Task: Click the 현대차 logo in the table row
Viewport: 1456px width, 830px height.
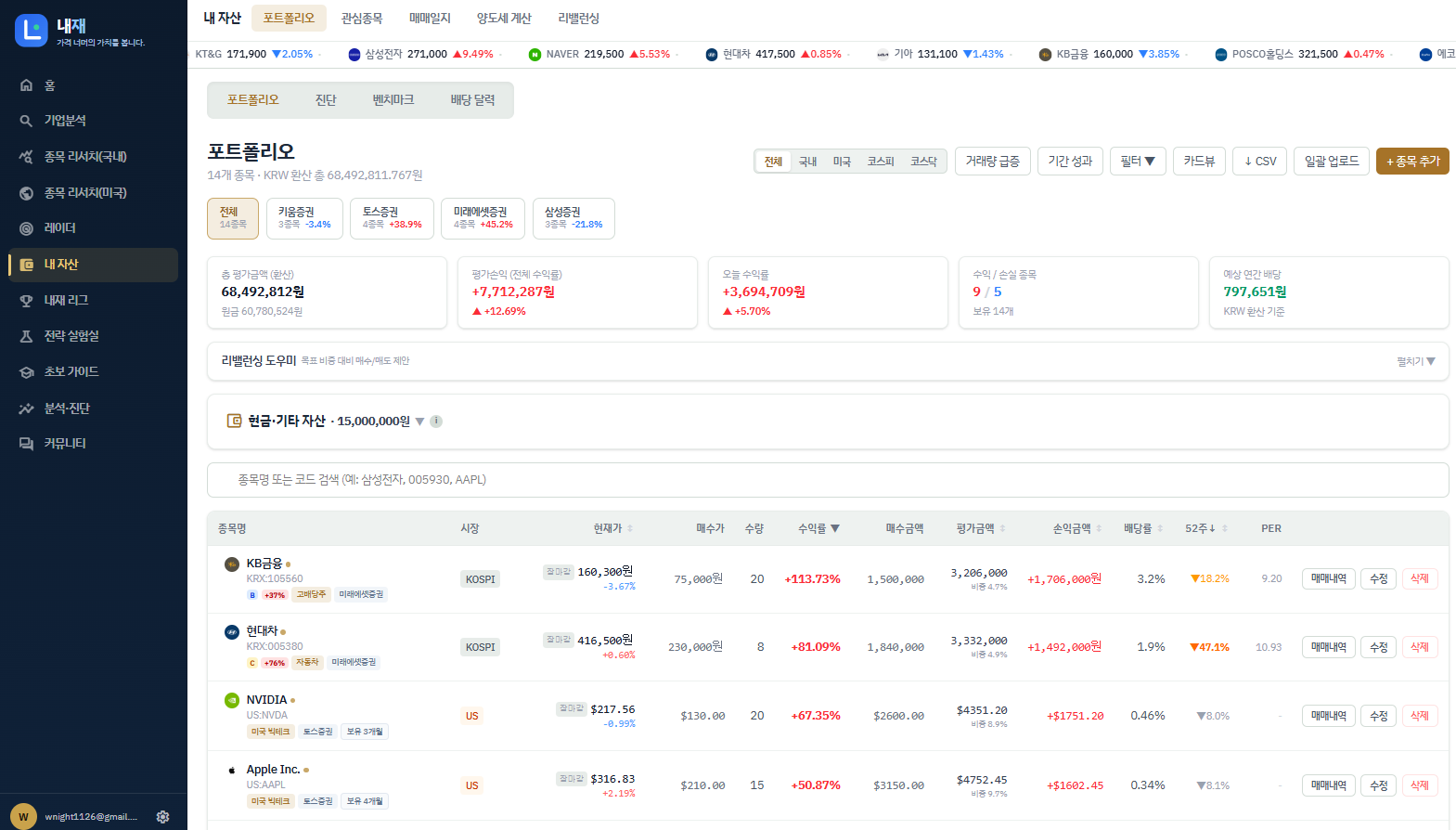Action: (232, 631)
